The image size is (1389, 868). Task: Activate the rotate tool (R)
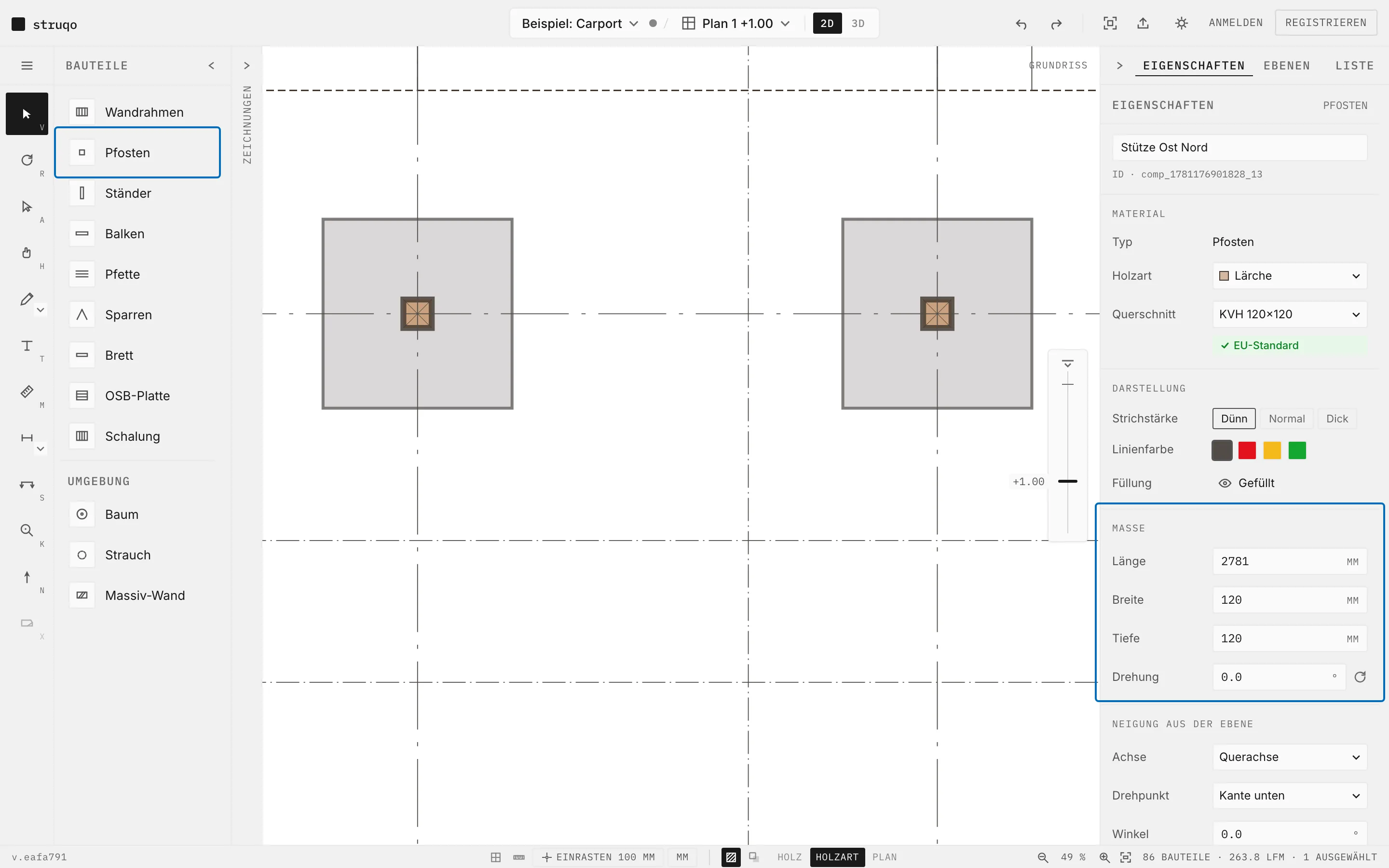(27, 160)
